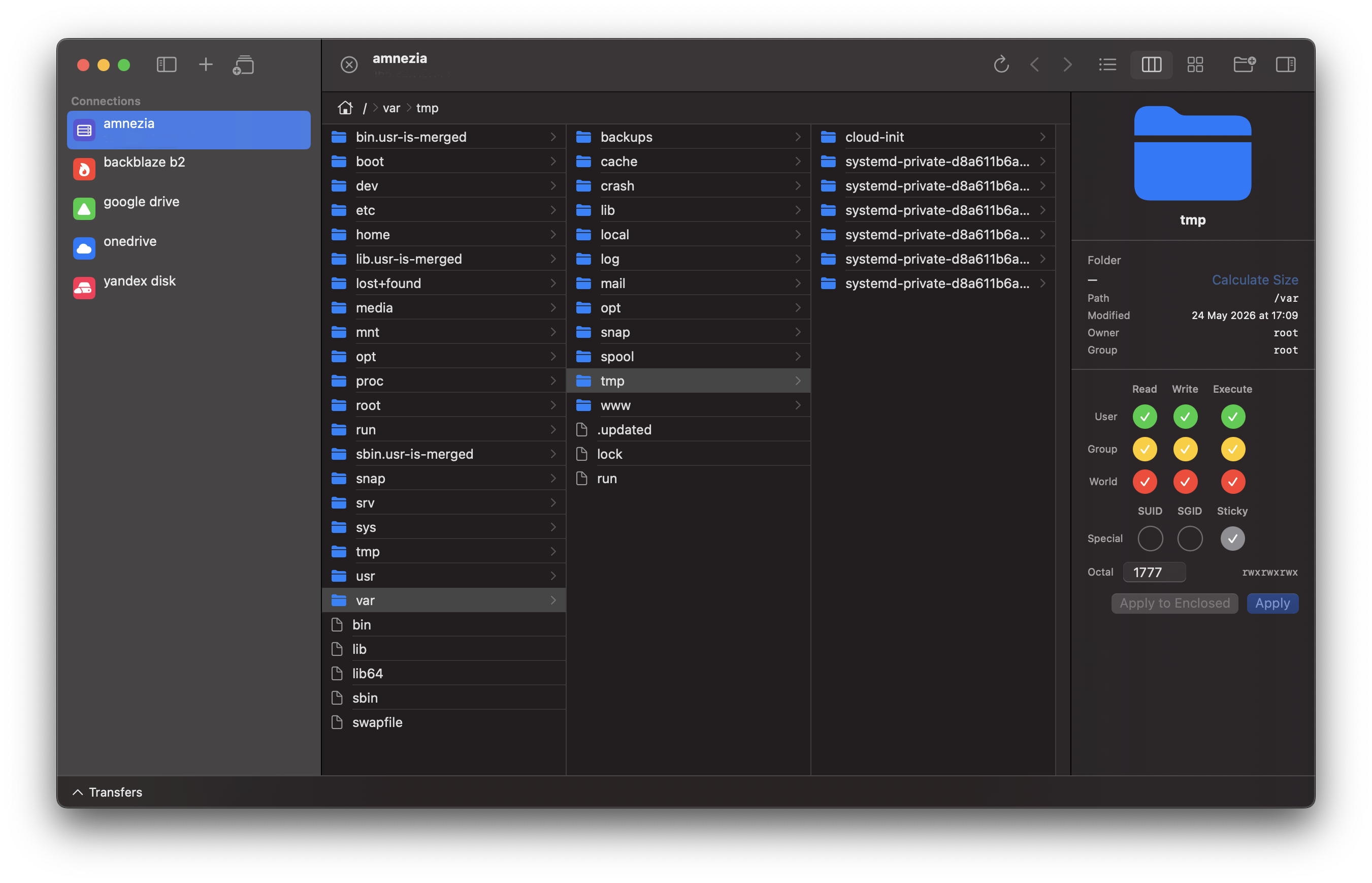Screen dimensions: 1372x883
Task: Toggle World Execute permission
Action: (x=1233, y=482)
